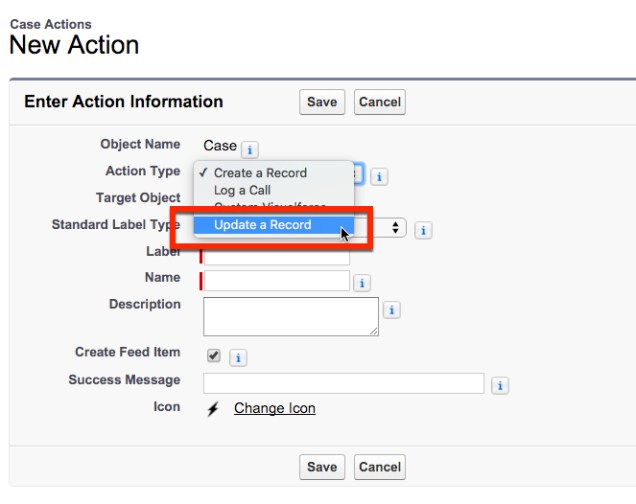Image resolution: width=636 pixels, height=504 pixels.
Task: Select Update a Record option
Action: click(x=262, y=225)
